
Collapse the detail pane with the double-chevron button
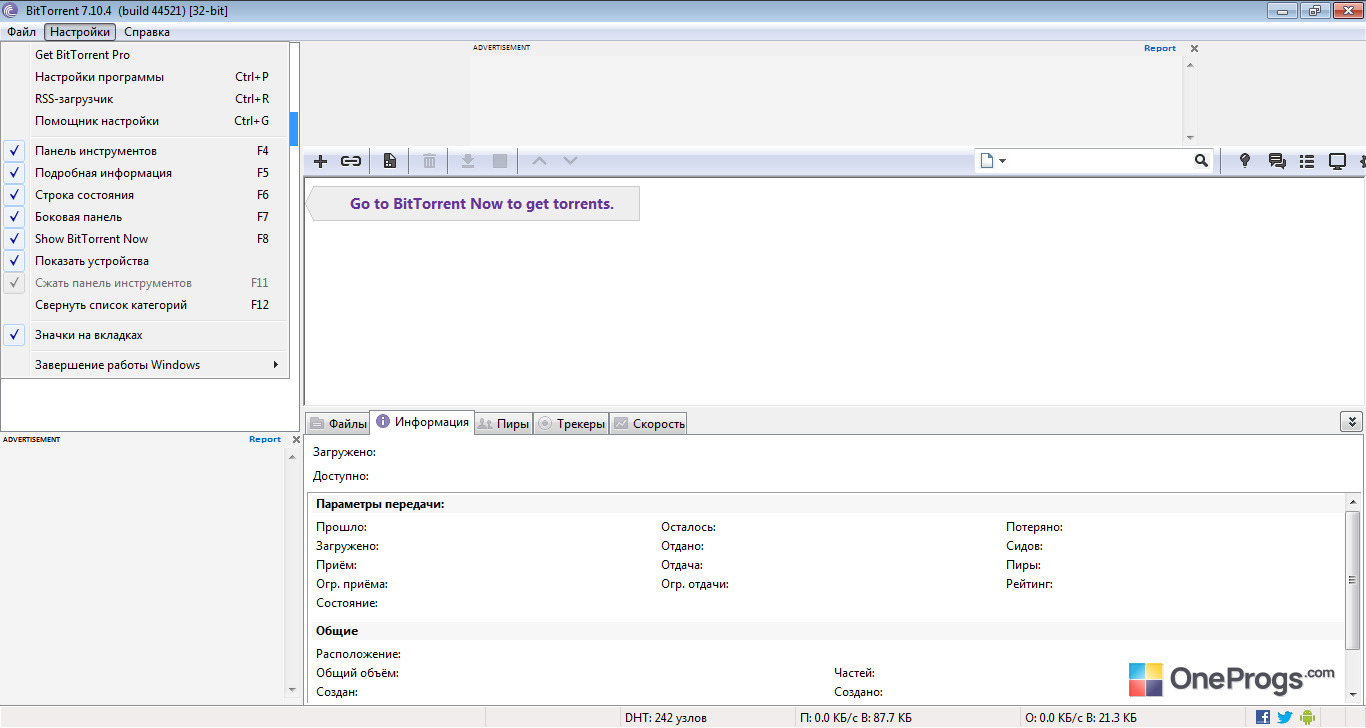click(1351, 422)
